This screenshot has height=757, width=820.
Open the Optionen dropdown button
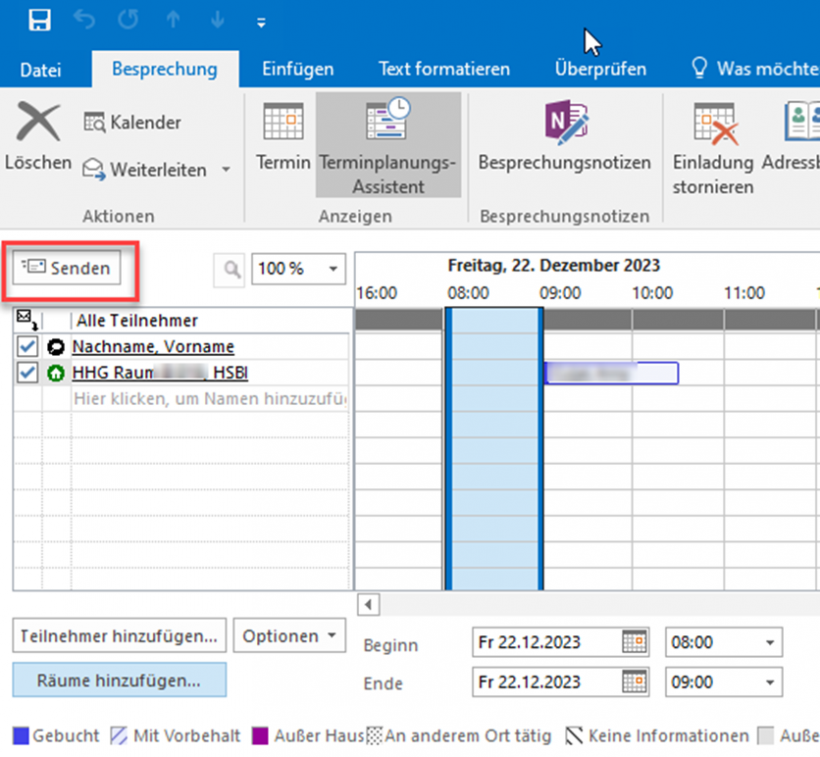(x=289, y=636)
